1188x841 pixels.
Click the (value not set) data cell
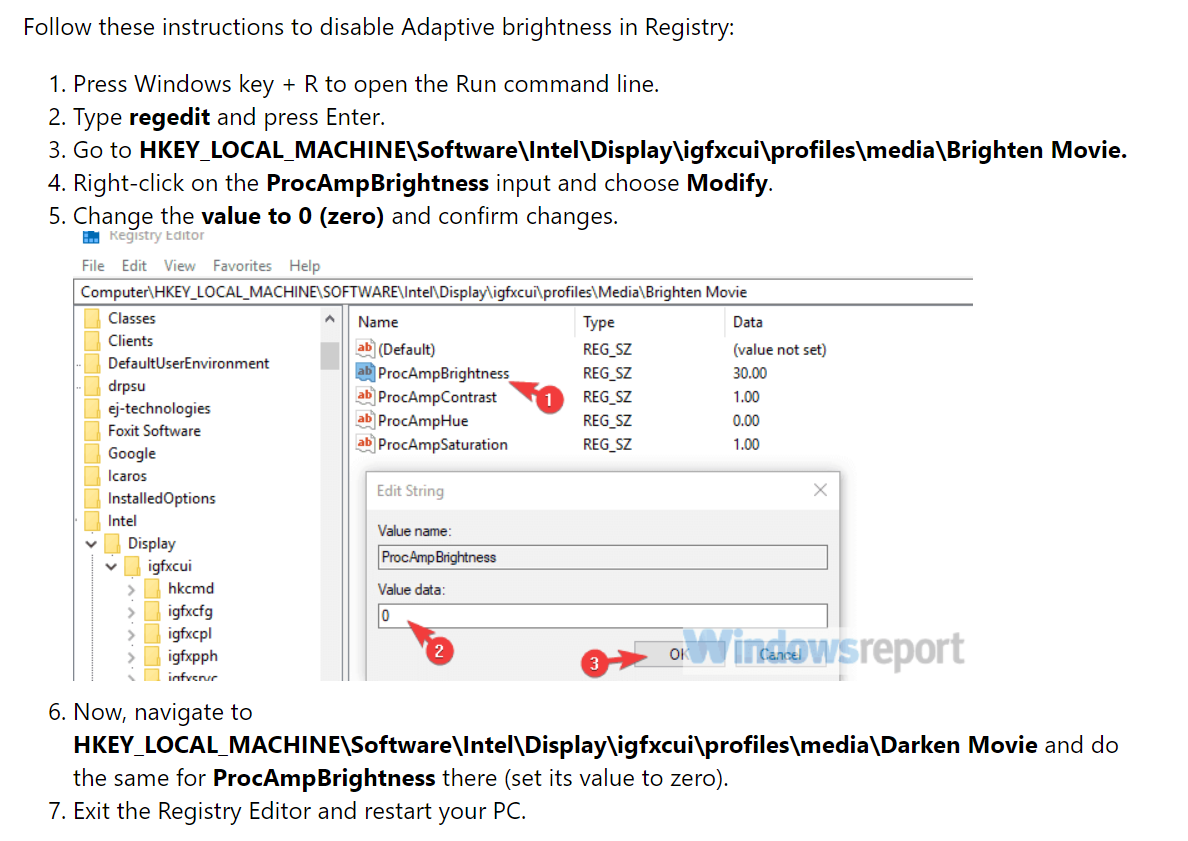coord(779,349)
